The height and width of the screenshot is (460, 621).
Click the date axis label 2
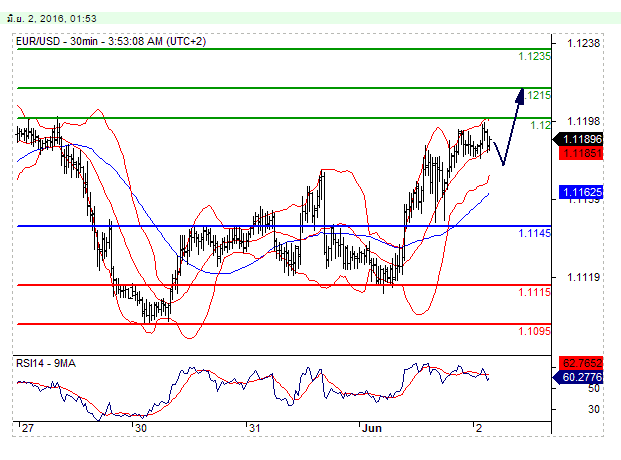pos(479,428)
